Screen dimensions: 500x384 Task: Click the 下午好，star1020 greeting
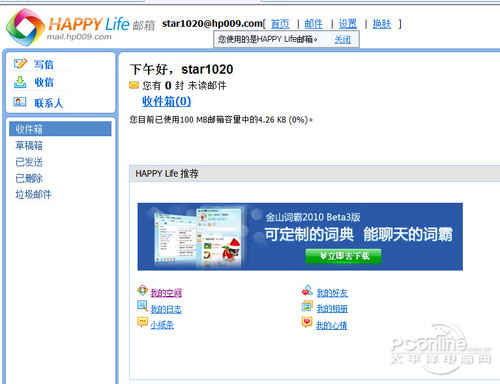click(x=182, y=69)
